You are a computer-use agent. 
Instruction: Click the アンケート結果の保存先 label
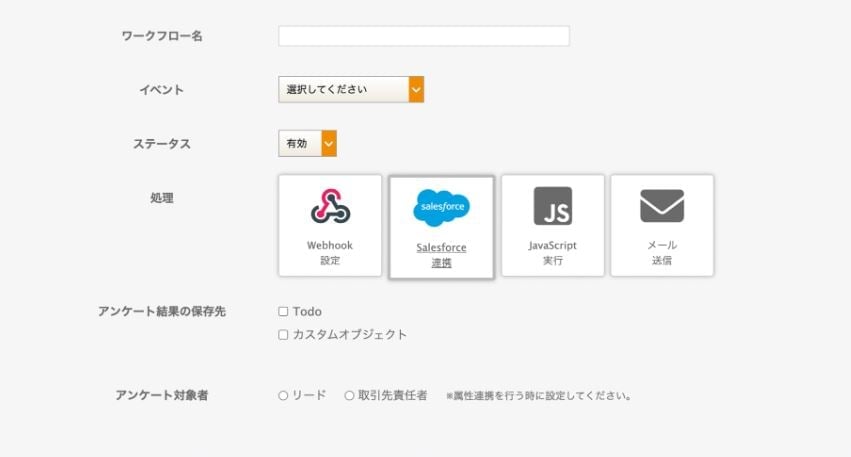[x=162, y=312]
